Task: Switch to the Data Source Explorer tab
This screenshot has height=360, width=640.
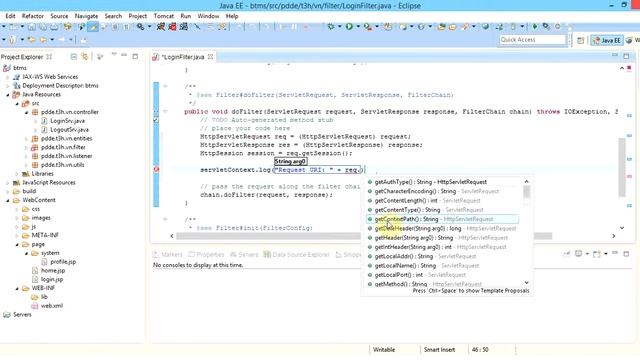Action: coord(296,255)
